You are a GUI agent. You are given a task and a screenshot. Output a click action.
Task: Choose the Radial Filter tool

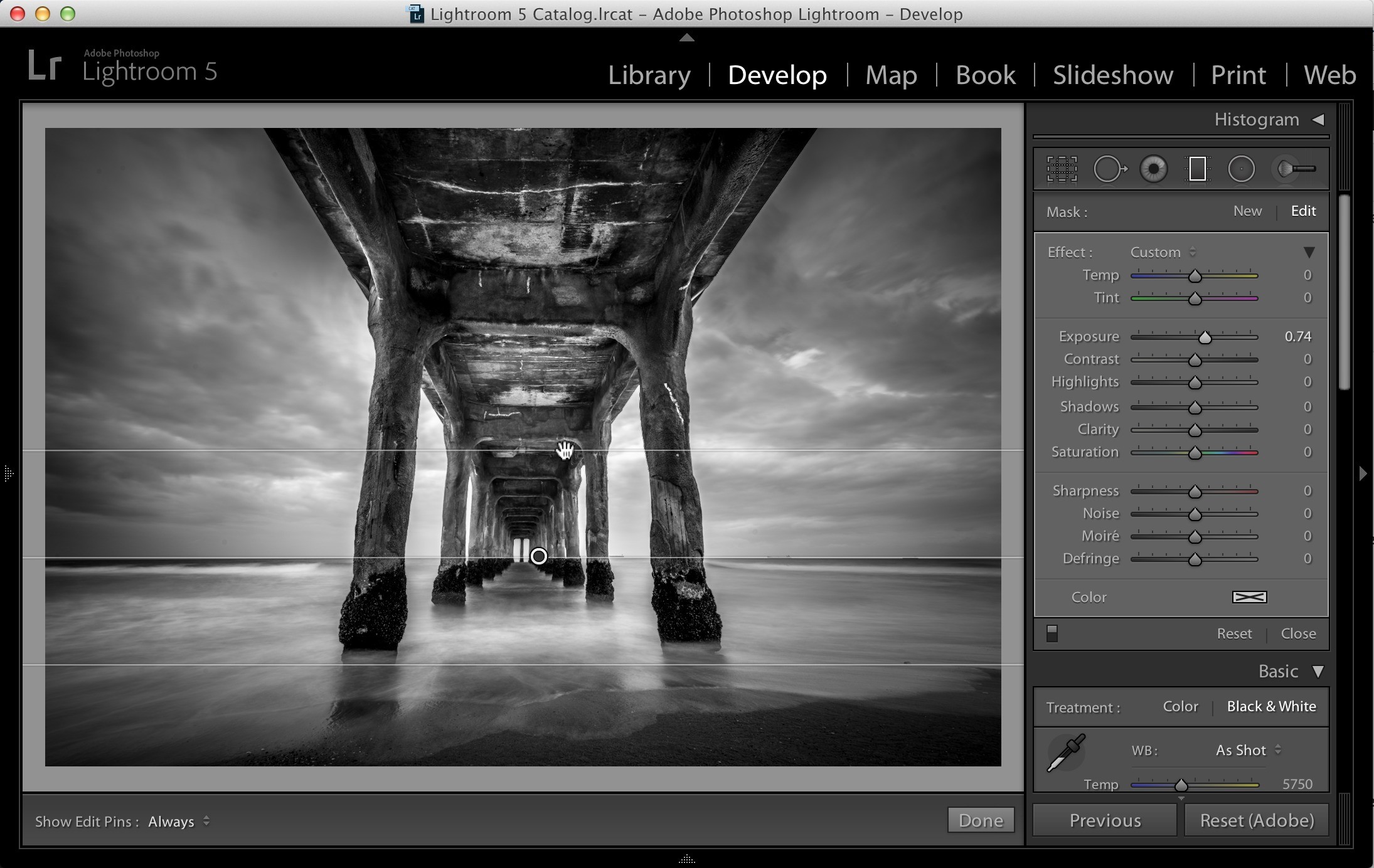(1241, 169)
